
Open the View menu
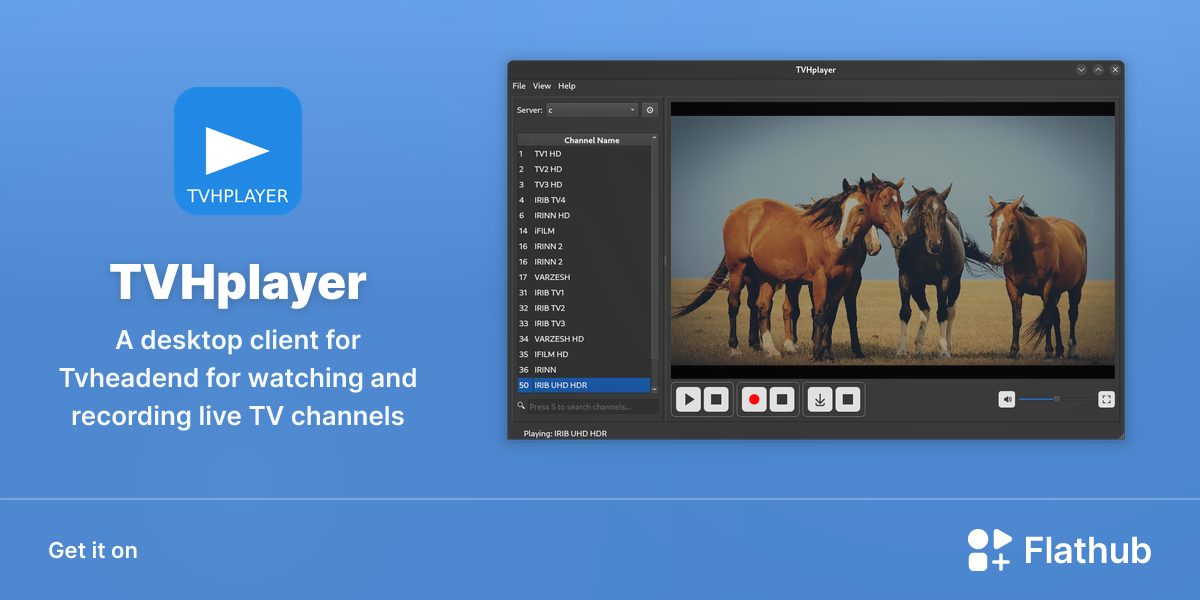pos(542,86)
